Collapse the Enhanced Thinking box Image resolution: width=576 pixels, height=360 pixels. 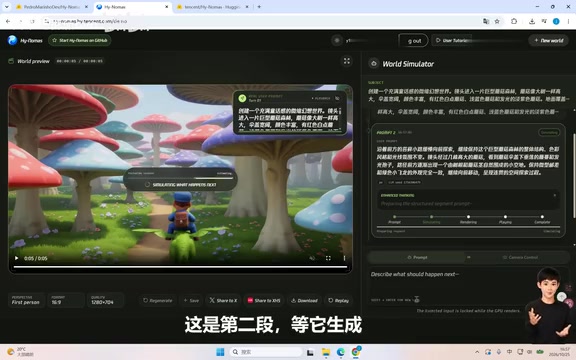(x=554, y=195)
